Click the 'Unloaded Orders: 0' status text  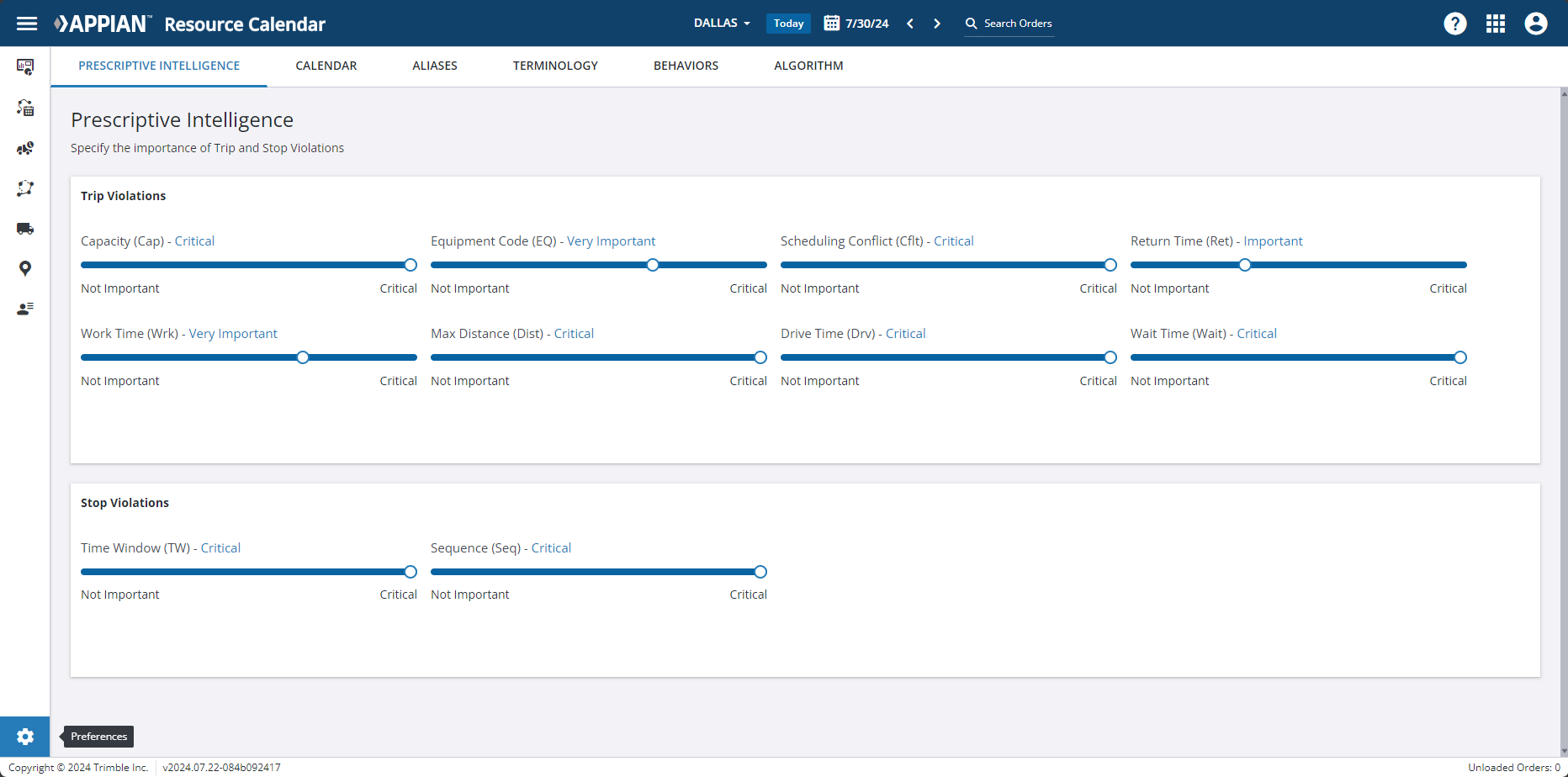click(1514, 767)
